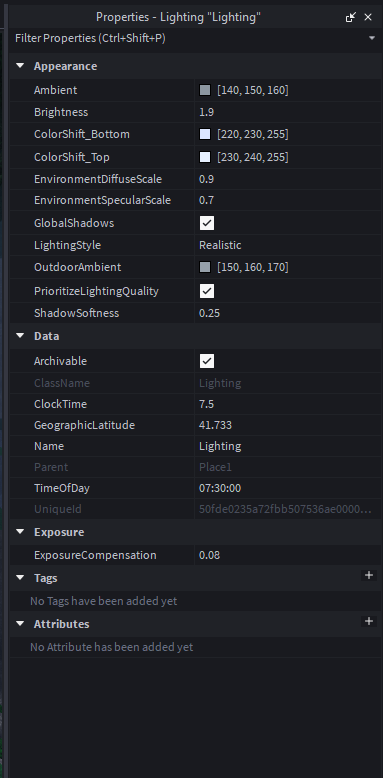This screenshot has height=778, width=383.
Task: Select the TimeOfDay property name
Action: click(x=62, y=488)
